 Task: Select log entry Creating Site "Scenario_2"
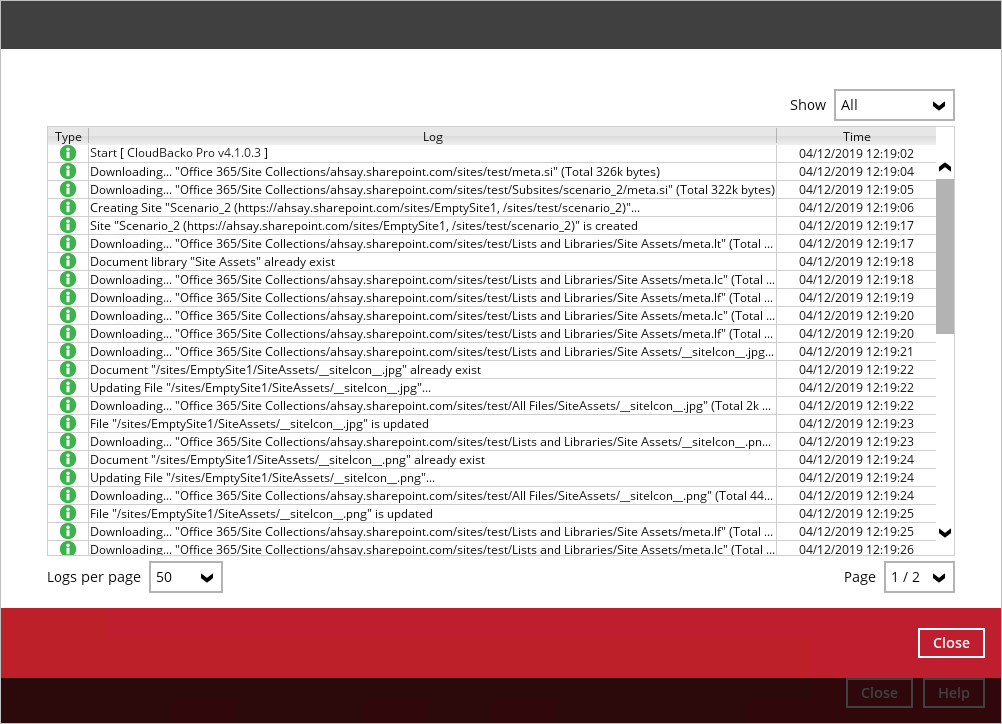(x=365, y=208)
